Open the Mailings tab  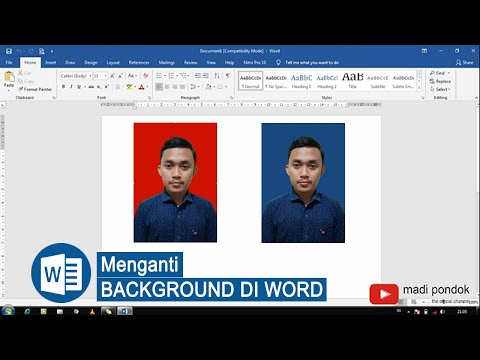166,62
